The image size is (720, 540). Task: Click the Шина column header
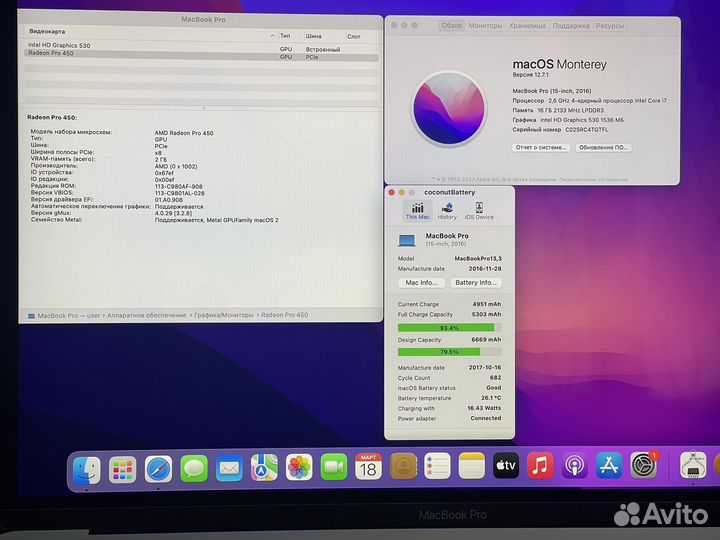point(314,36)
